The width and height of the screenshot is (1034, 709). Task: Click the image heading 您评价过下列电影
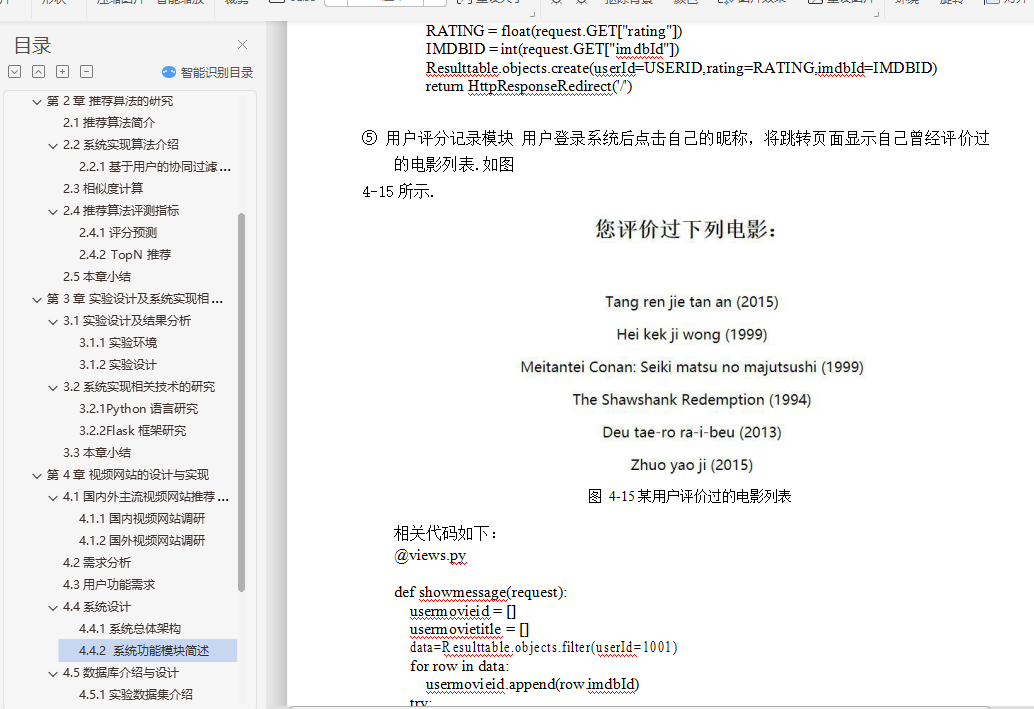pos(686,230)
